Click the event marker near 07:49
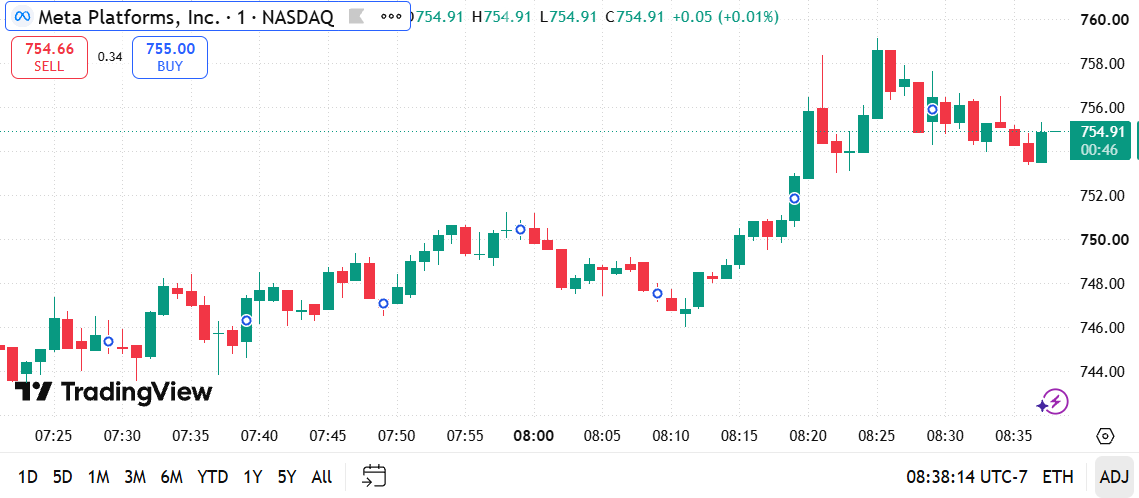 (x=383, y=303)
